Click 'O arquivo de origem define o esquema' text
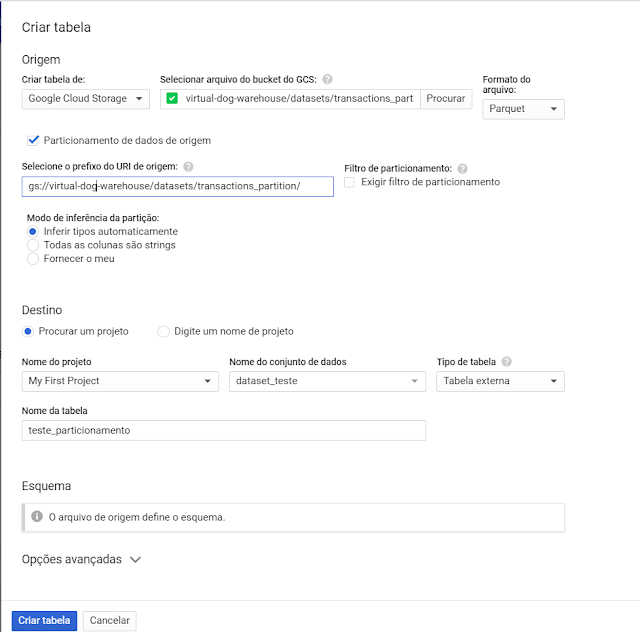Image resolution: width=640 pixels, height=632 pixels. pyautogui.click(x=137, y=517)
